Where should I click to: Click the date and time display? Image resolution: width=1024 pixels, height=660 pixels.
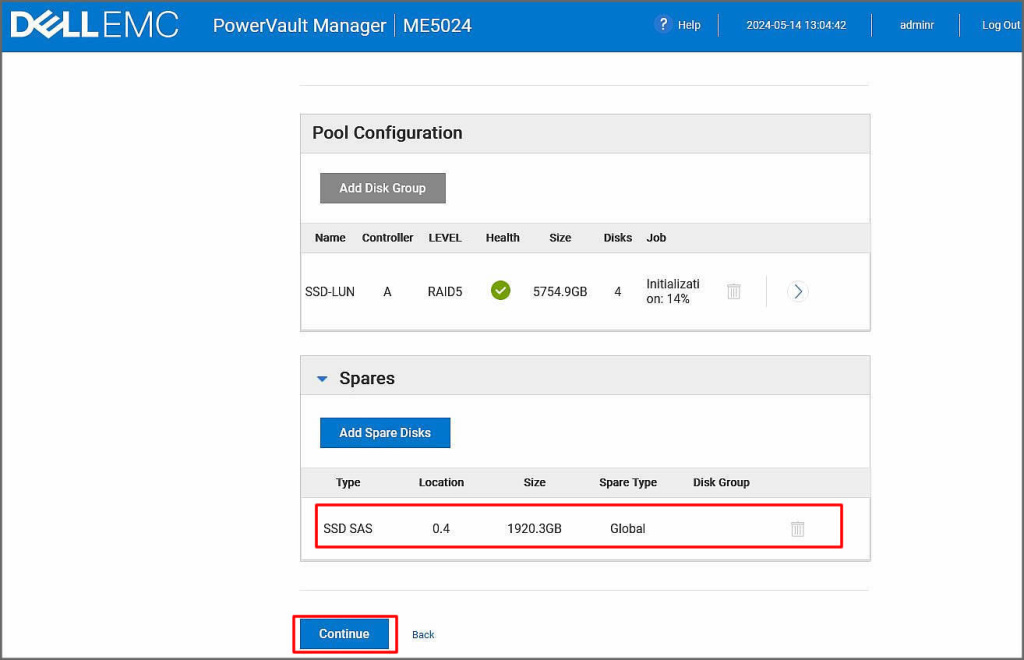coord(796,25)
